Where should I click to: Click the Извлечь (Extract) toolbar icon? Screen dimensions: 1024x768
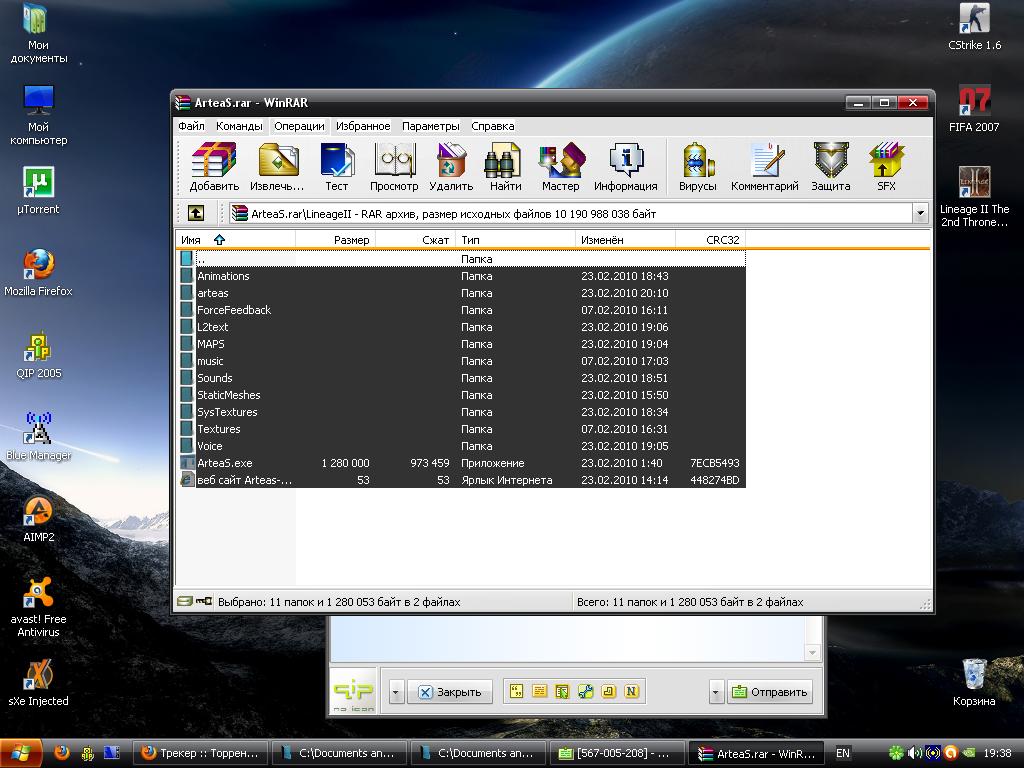point(278,167)
